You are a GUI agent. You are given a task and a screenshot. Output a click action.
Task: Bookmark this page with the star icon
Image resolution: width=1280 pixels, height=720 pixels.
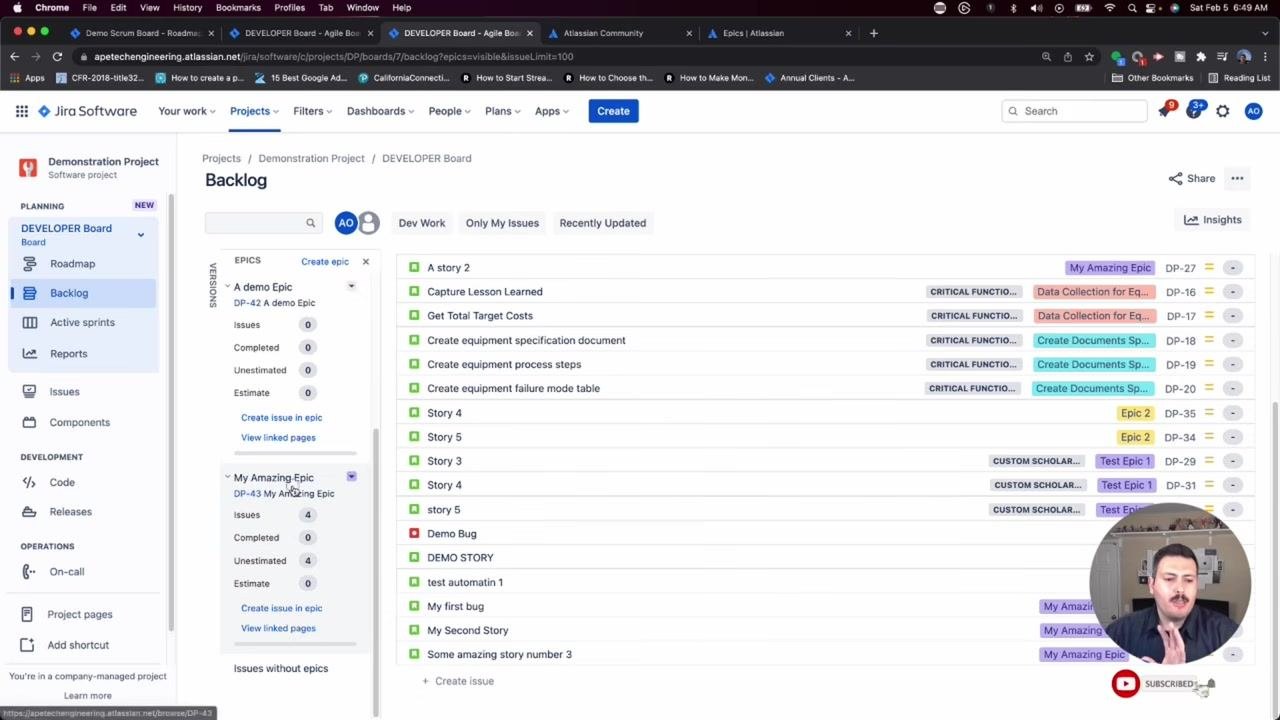[x=1089, y=57]
